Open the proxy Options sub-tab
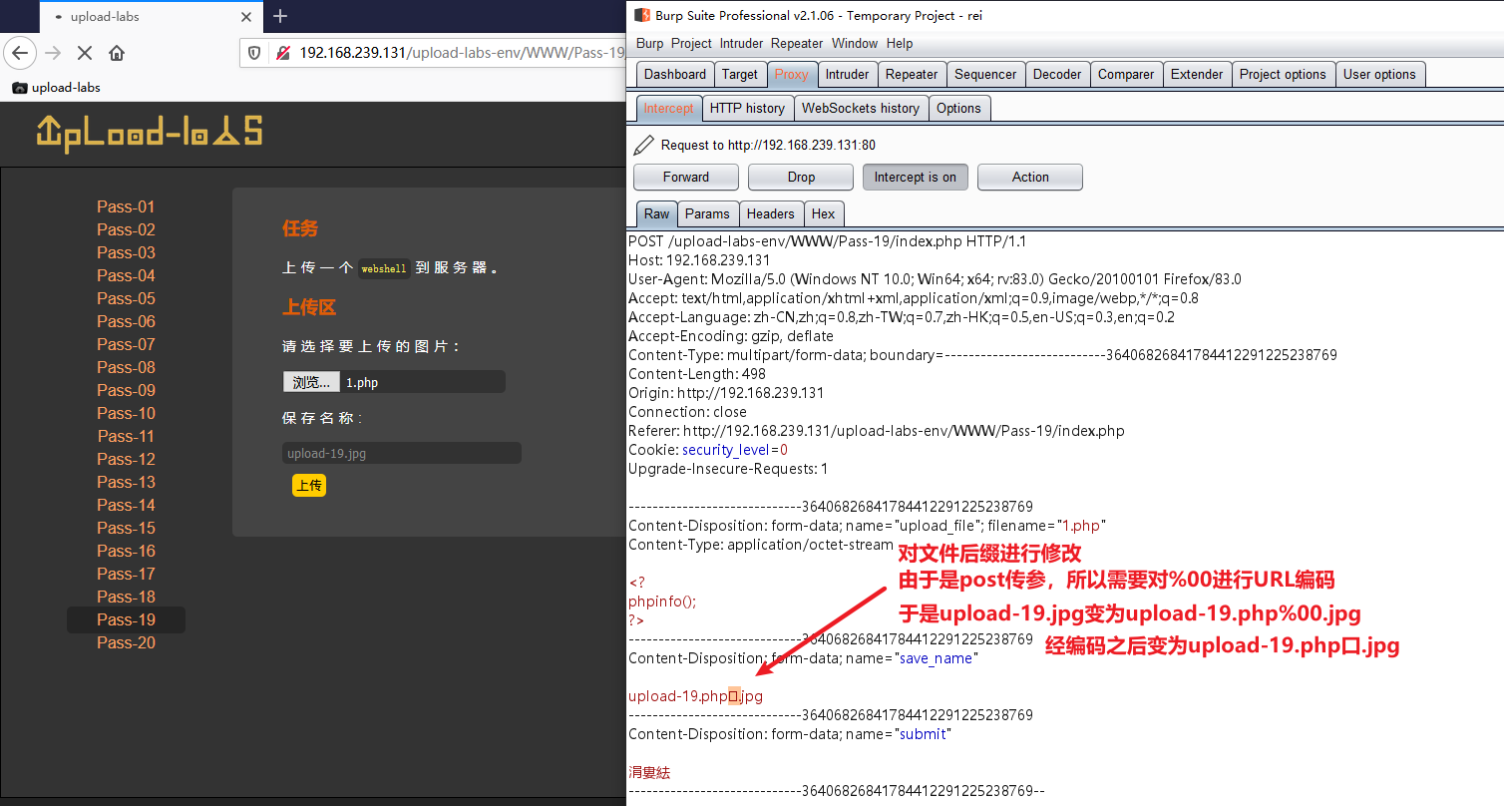Image resolution: width=1504 pixels, height=806 pixels. pos(959,108)
